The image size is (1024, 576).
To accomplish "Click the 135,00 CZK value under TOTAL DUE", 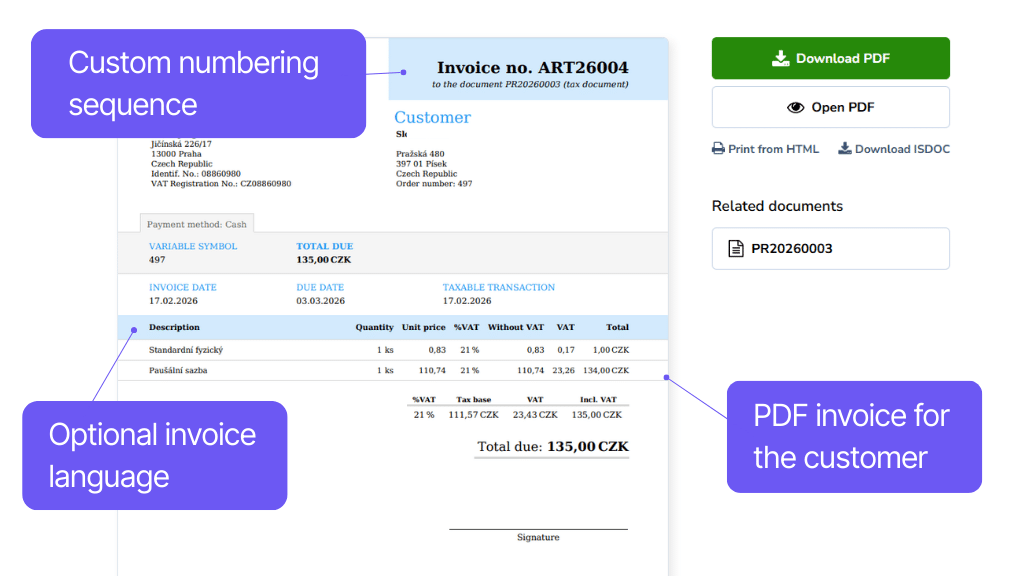I will pos(324,260).
